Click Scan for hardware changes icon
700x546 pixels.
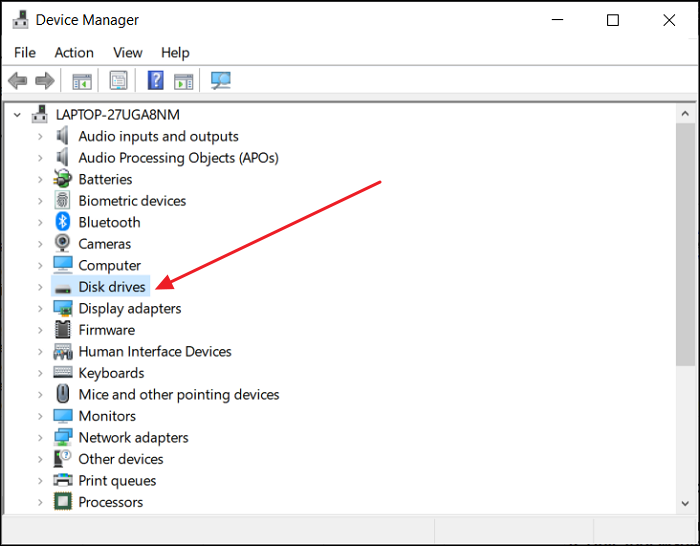click(221, 81)
